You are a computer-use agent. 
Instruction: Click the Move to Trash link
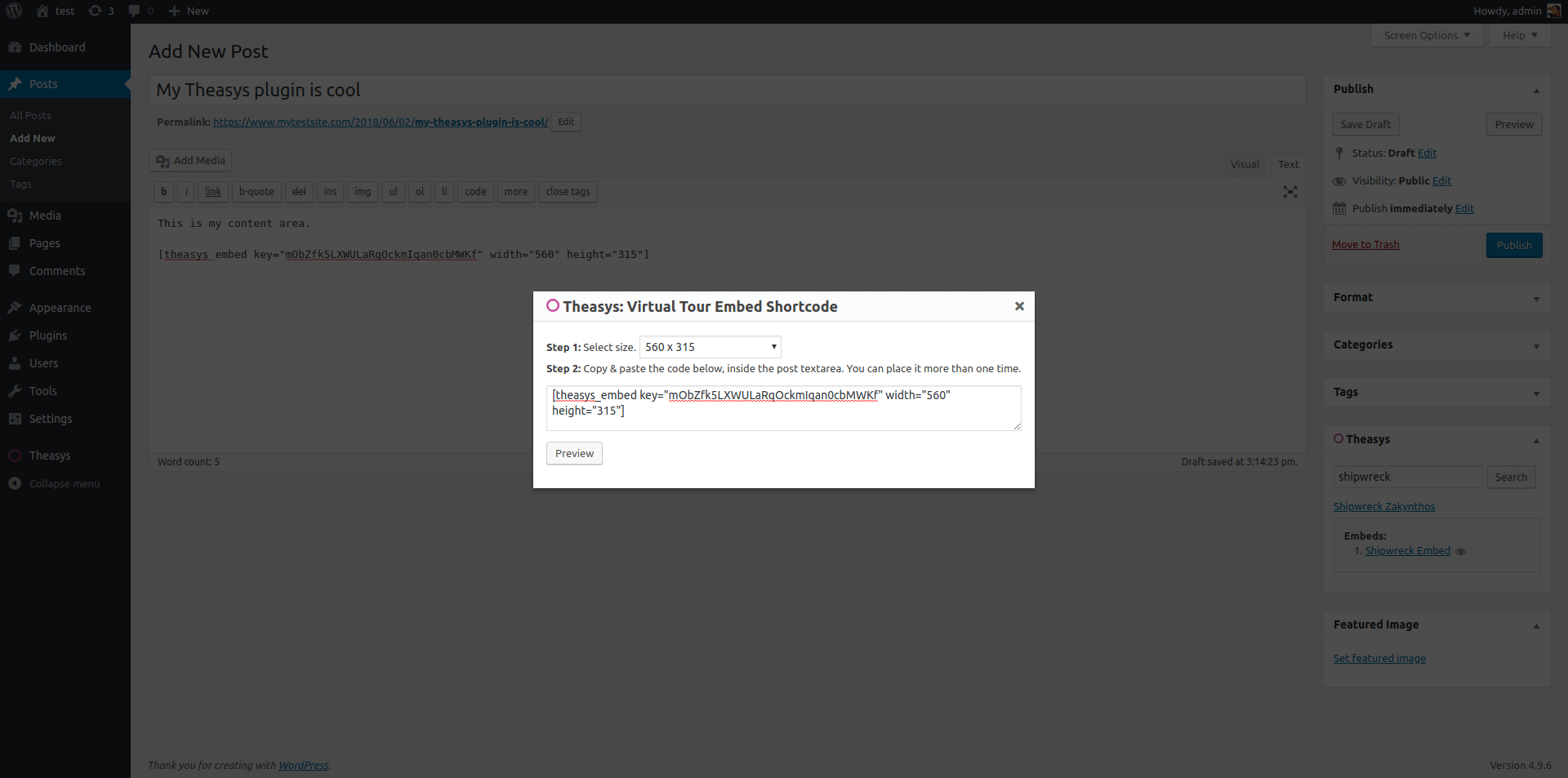1365,245
